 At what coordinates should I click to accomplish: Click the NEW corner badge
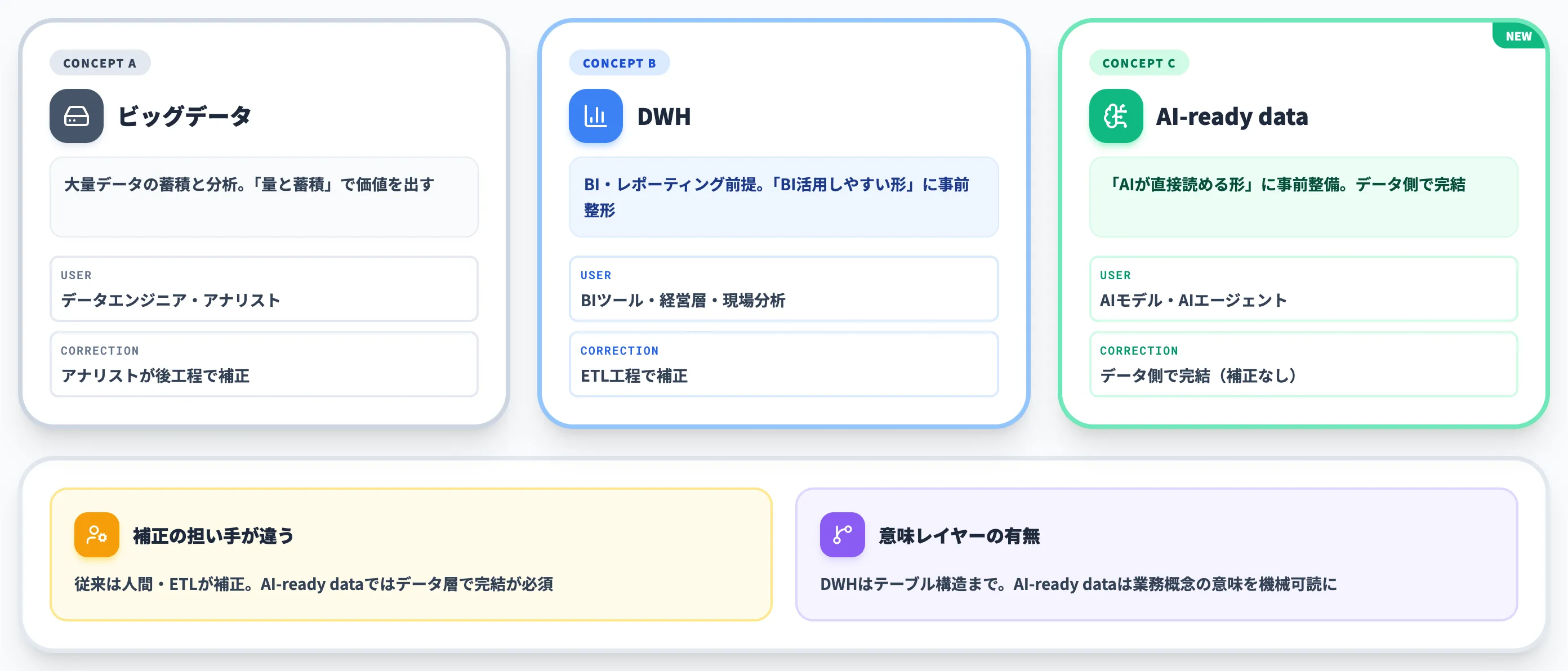pos(1518,36)
